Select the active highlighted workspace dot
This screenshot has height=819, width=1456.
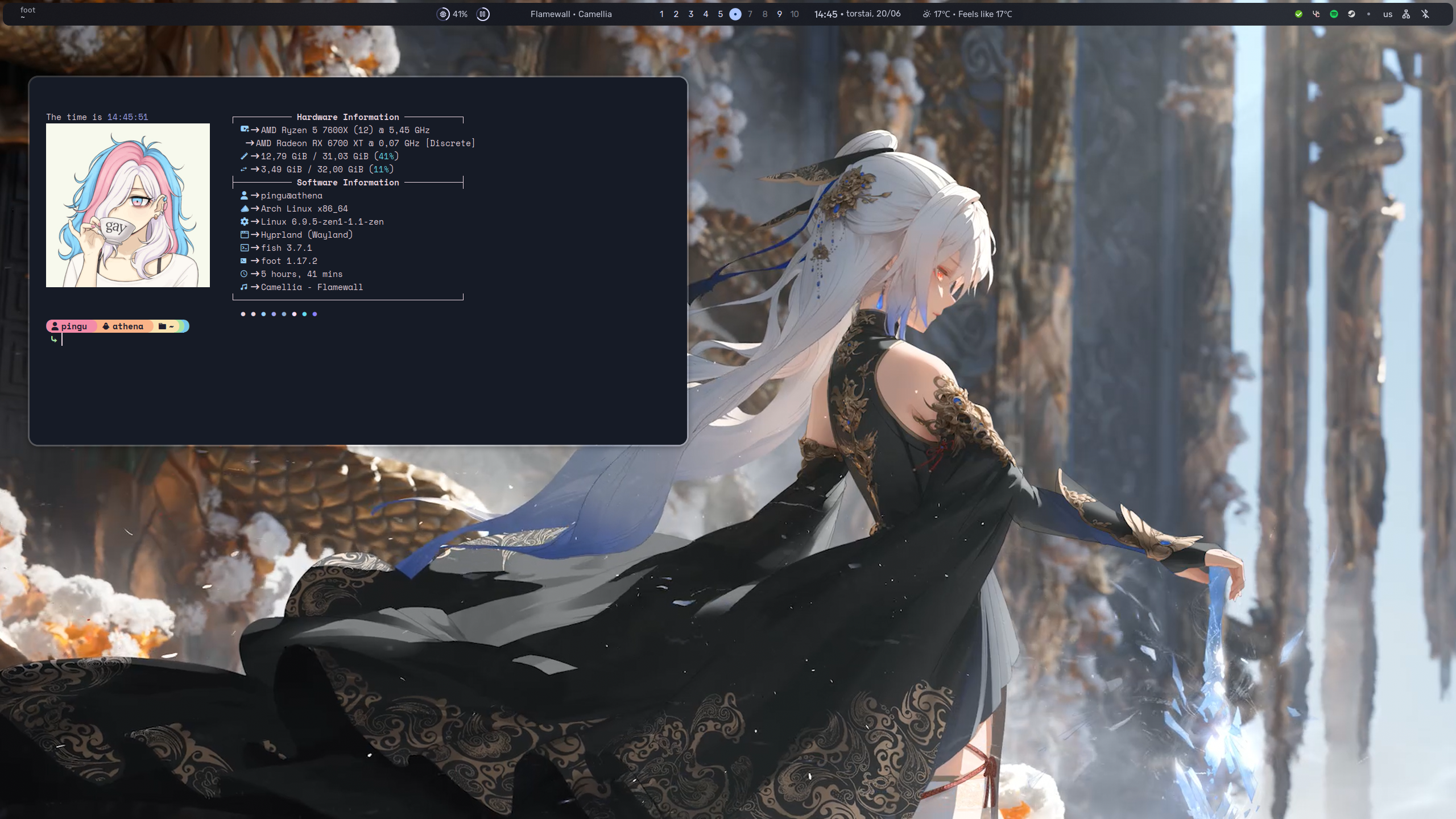click(x=735, y=14)
